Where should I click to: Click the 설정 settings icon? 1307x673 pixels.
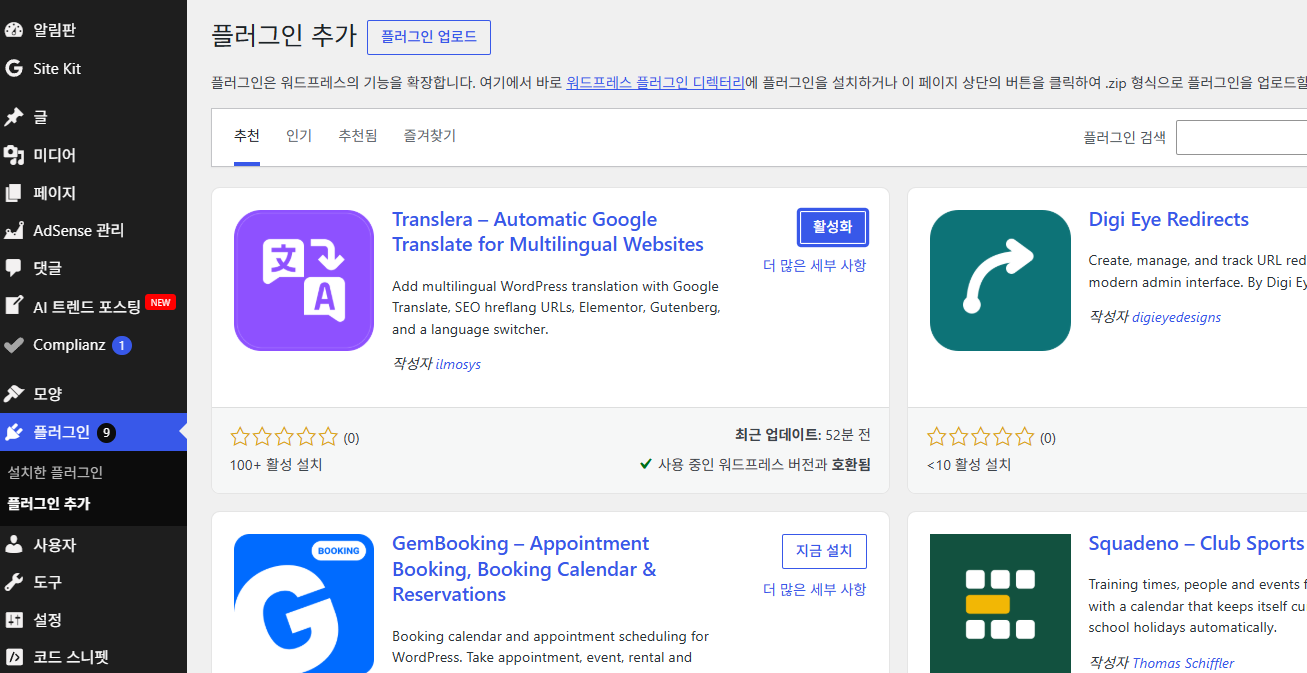14,620
